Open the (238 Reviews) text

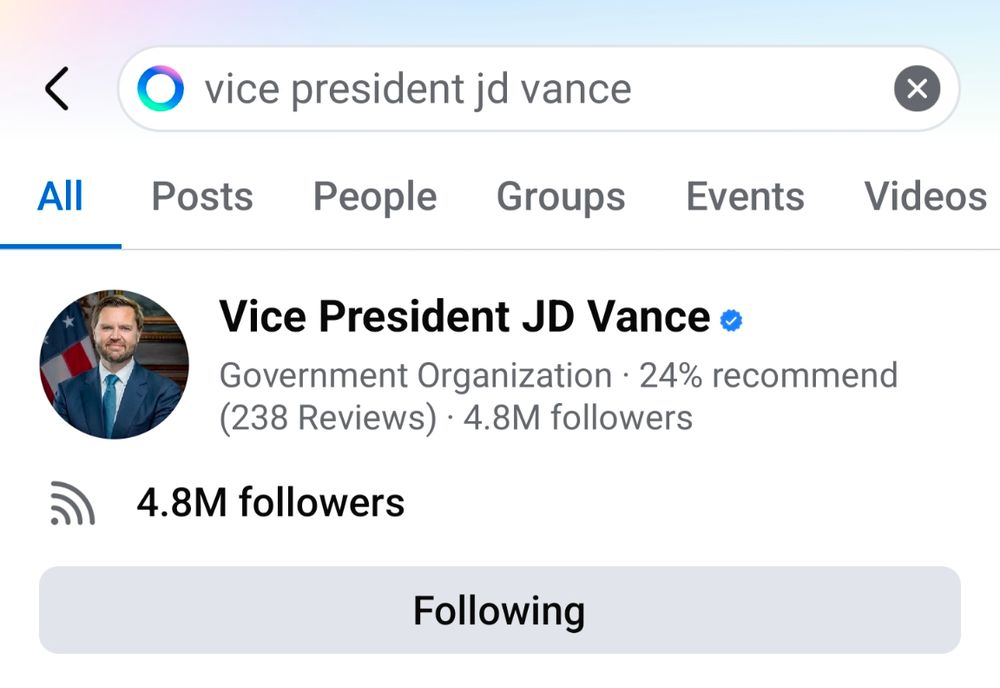(x=328, y=417)
